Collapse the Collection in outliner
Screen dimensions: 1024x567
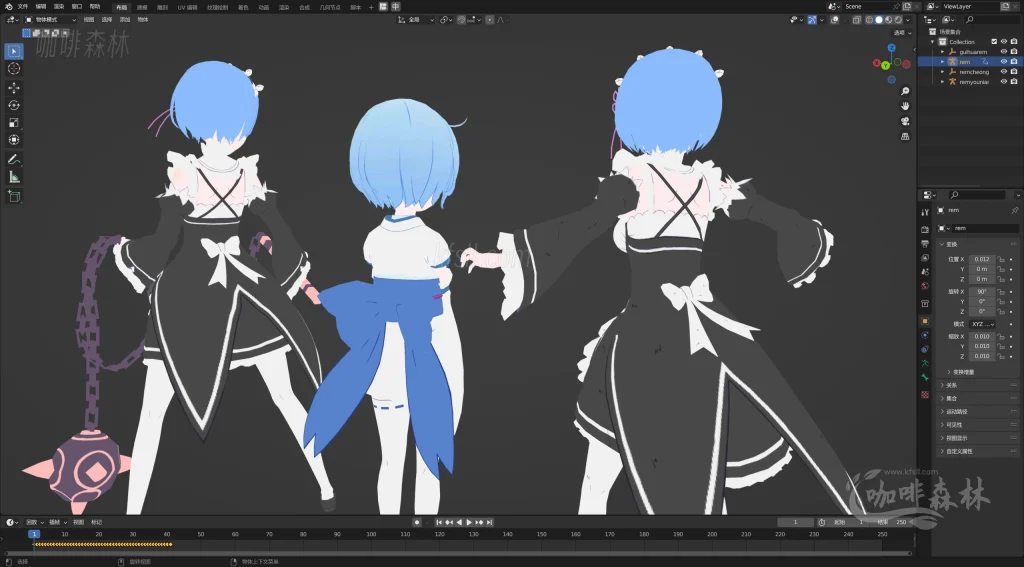(x=933, y=42)
